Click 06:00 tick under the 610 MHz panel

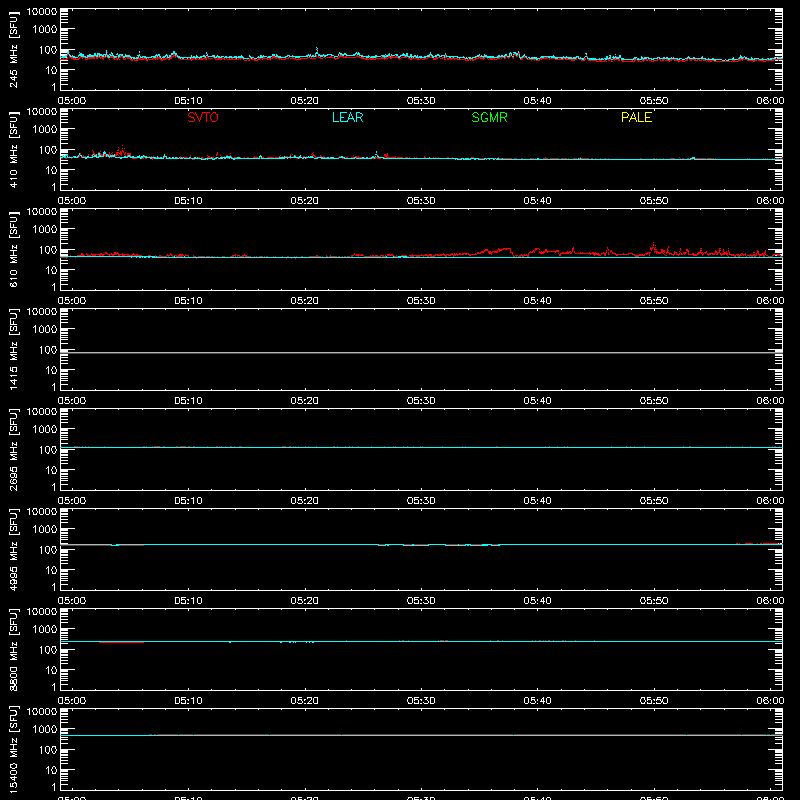tap(770, 301)
